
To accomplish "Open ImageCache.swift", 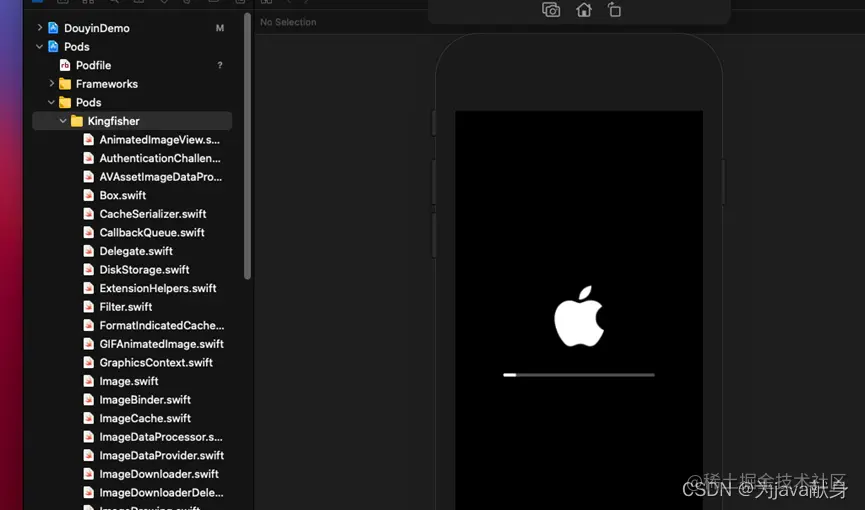I will coord(145,418).
